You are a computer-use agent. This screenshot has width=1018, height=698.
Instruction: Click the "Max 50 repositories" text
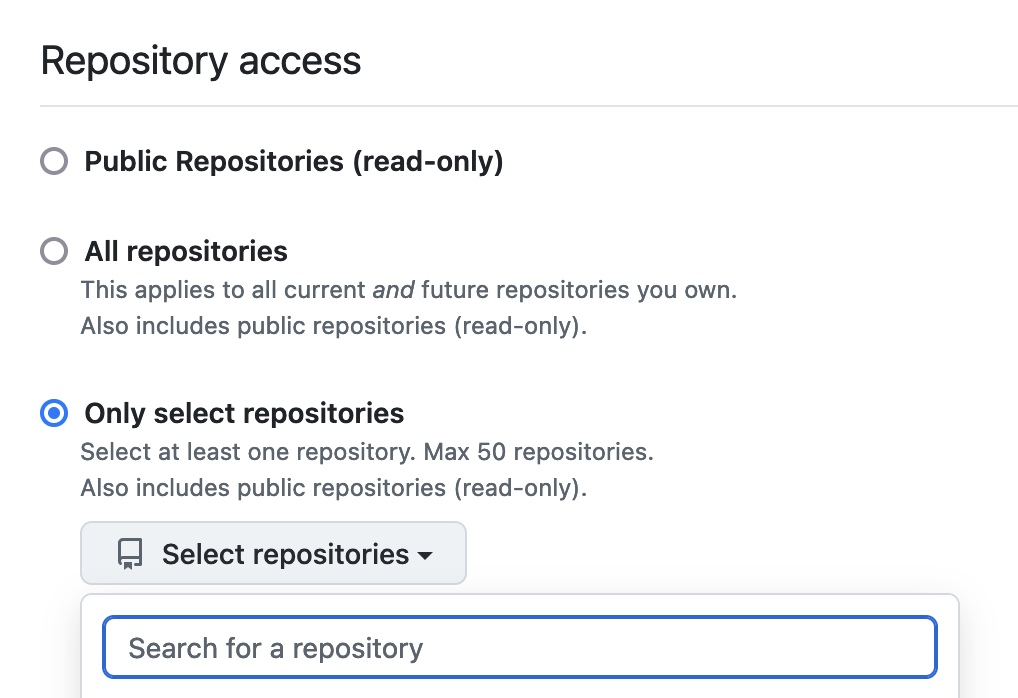pyautogui.click(x=539, y=451)
